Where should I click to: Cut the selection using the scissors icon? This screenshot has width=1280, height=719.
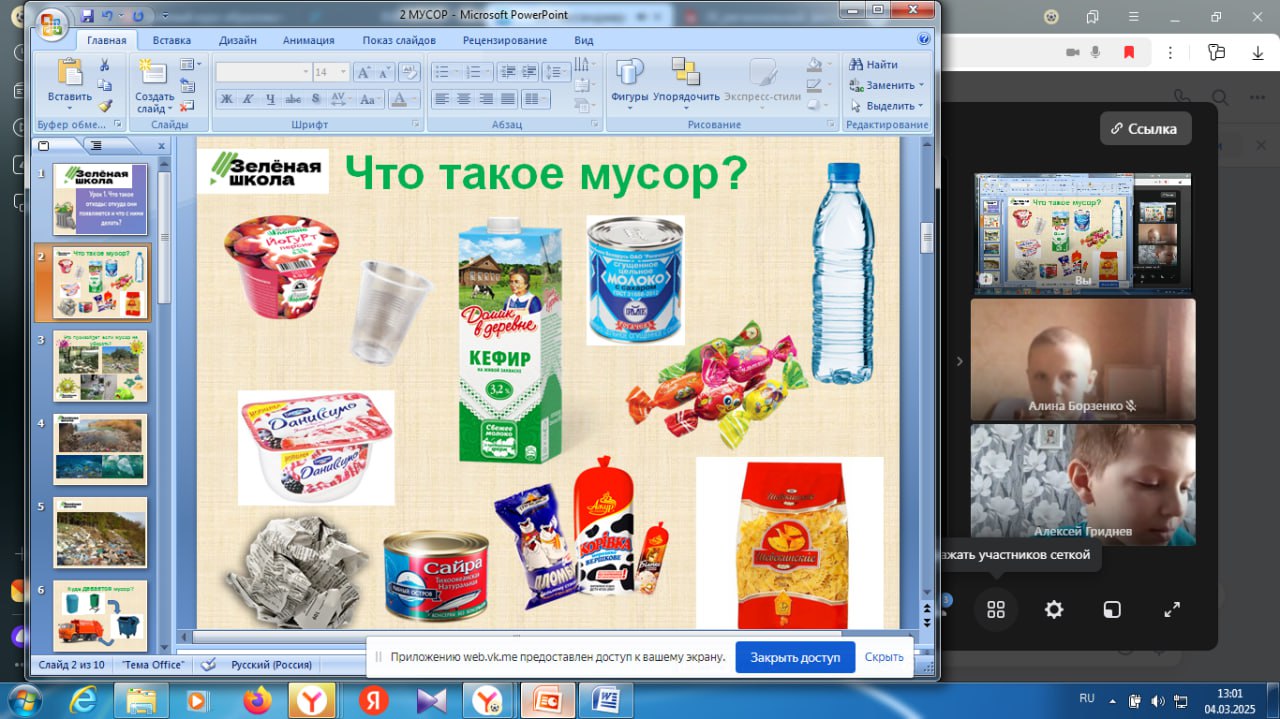104,65
